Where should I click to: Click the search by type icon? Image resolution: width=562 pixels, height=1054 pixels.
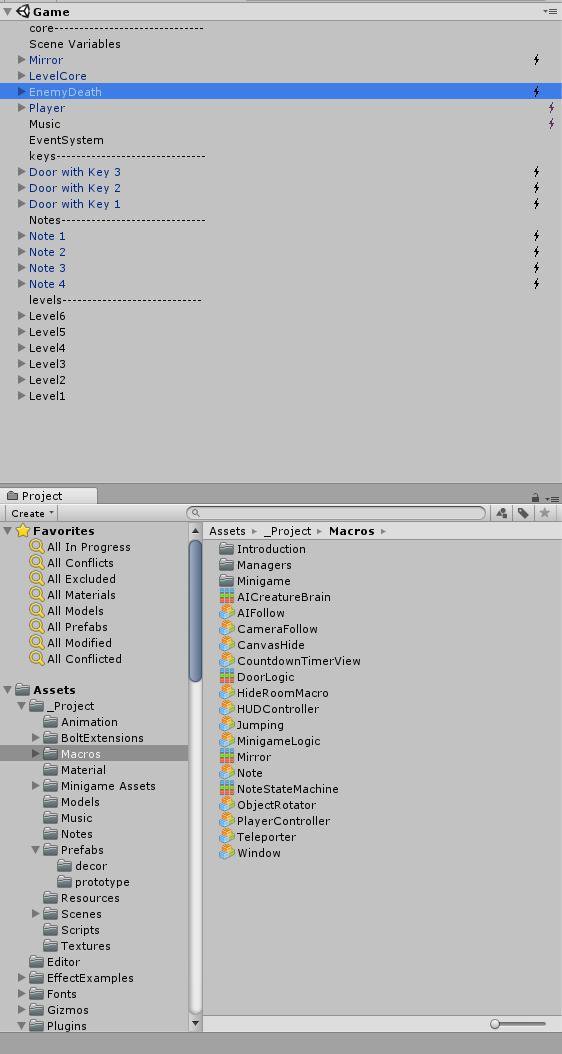501,514
